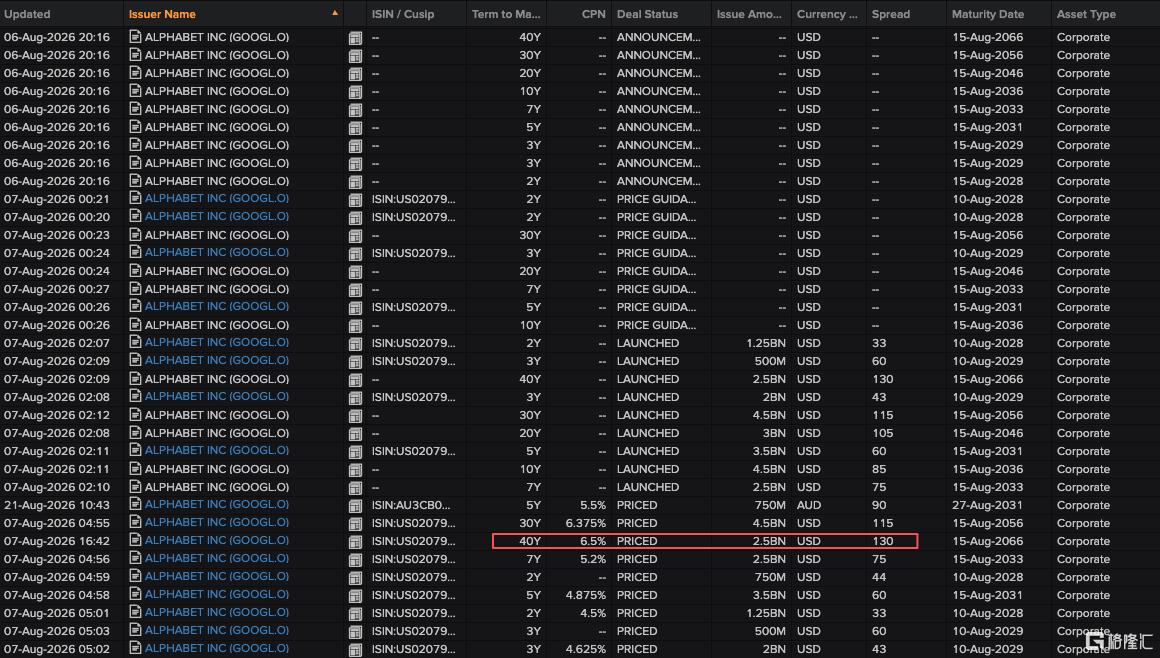Click calculator icon in the AUD priced row

coord(355,506)
